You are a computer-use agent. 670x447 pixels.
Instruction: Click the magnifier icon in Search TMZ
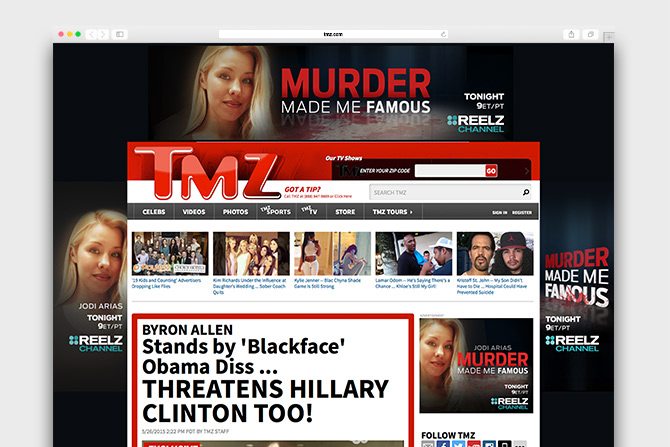click(x=526, y=192)
